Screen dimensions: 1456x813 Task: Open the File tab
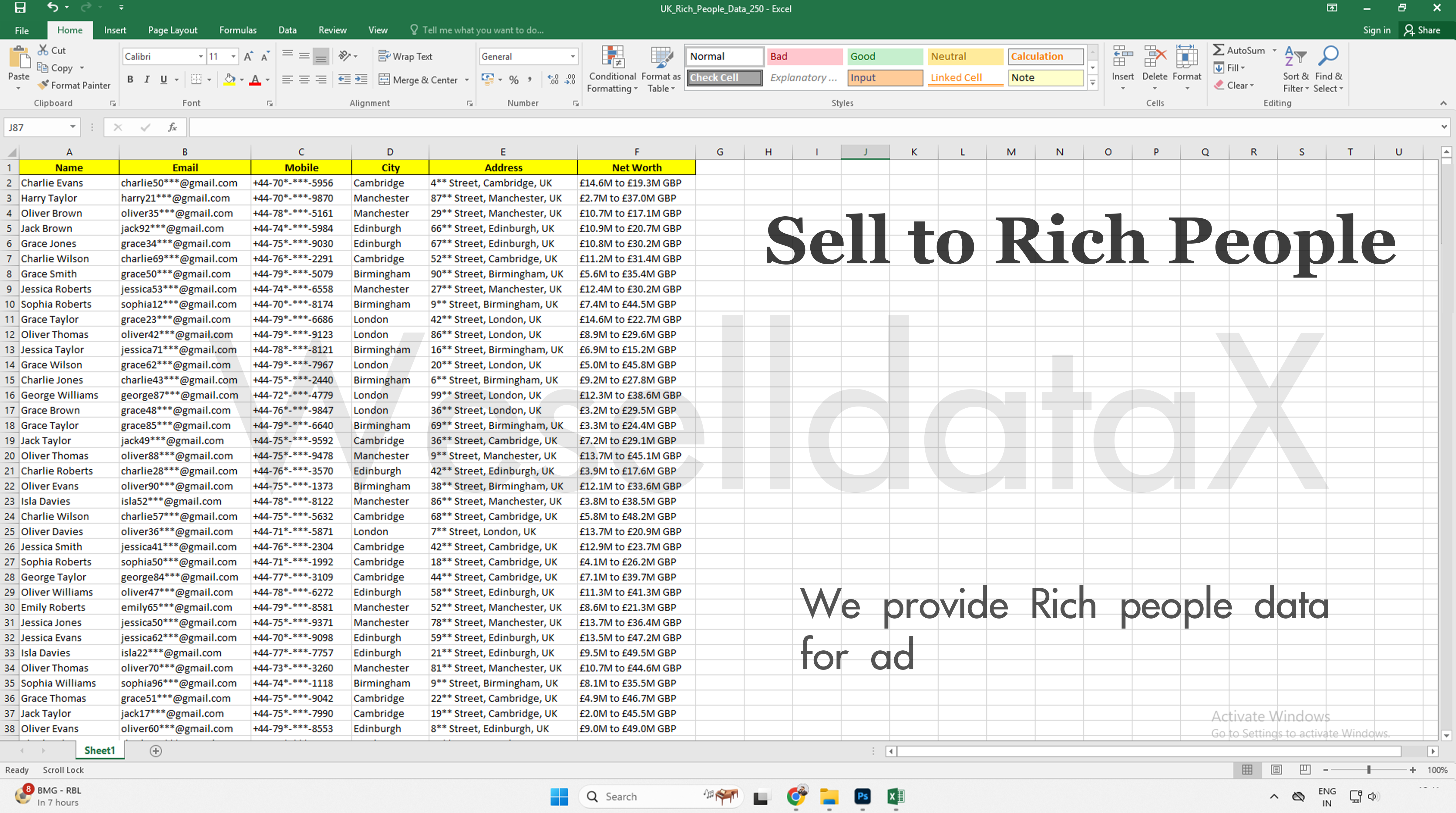pos(22,30)
